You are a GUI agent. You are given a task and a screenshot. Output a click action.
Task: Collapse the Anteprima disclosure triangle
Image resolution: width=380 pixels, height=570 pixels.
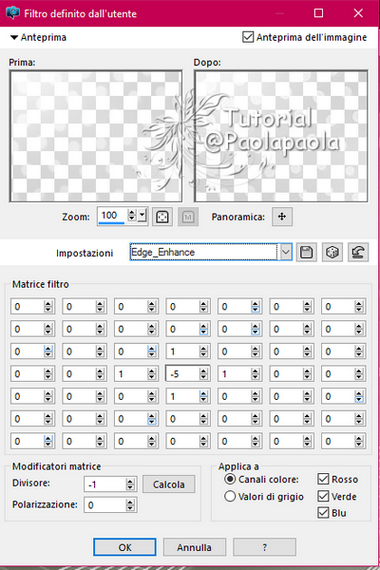pos(14,37)
